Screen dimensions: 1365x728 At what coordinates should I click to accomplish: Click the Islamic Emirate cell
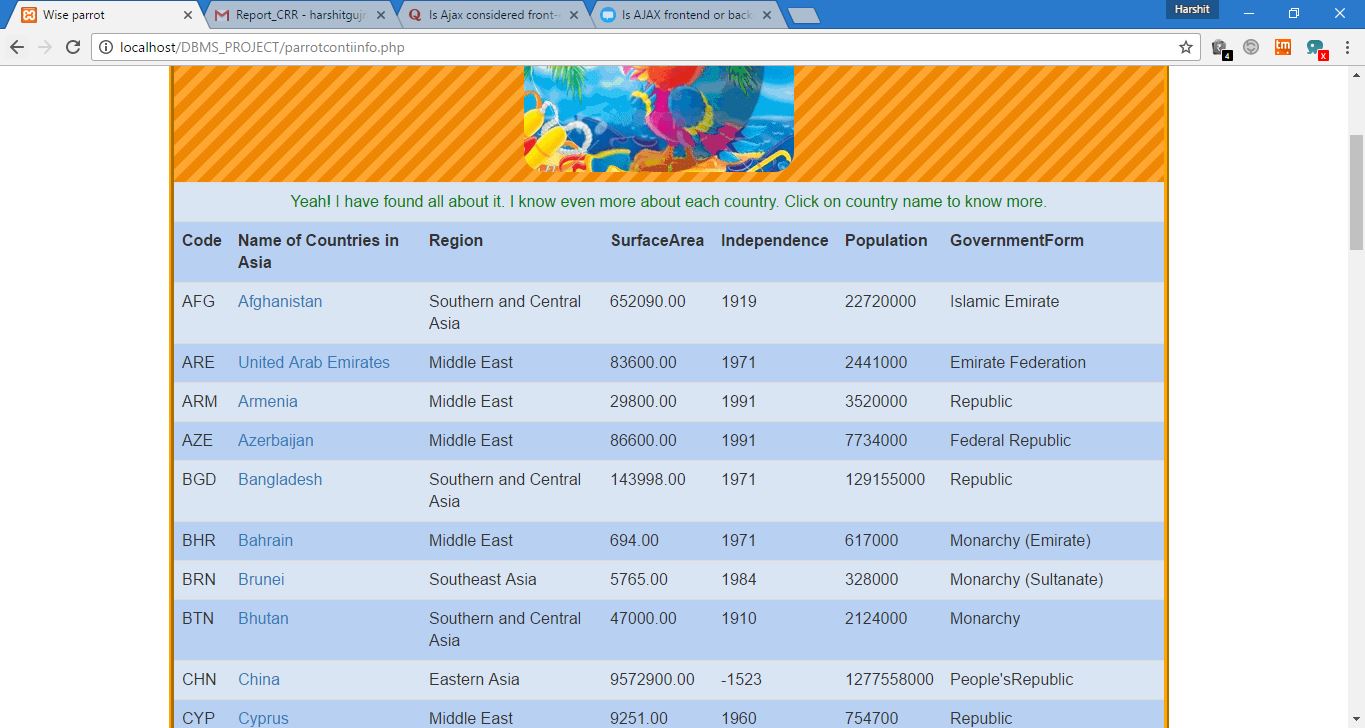[1004, 301]
